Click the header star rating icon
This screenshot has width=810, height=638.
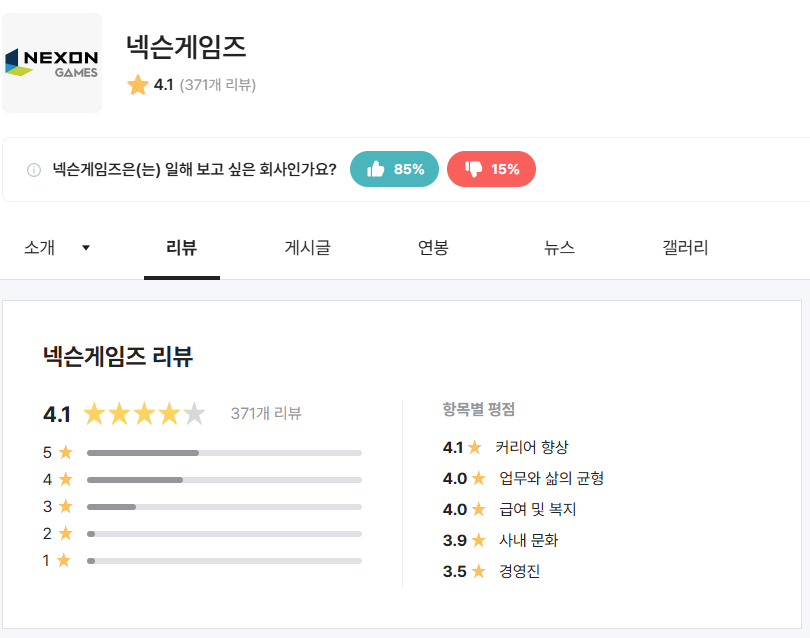click(x=138, y=86)
